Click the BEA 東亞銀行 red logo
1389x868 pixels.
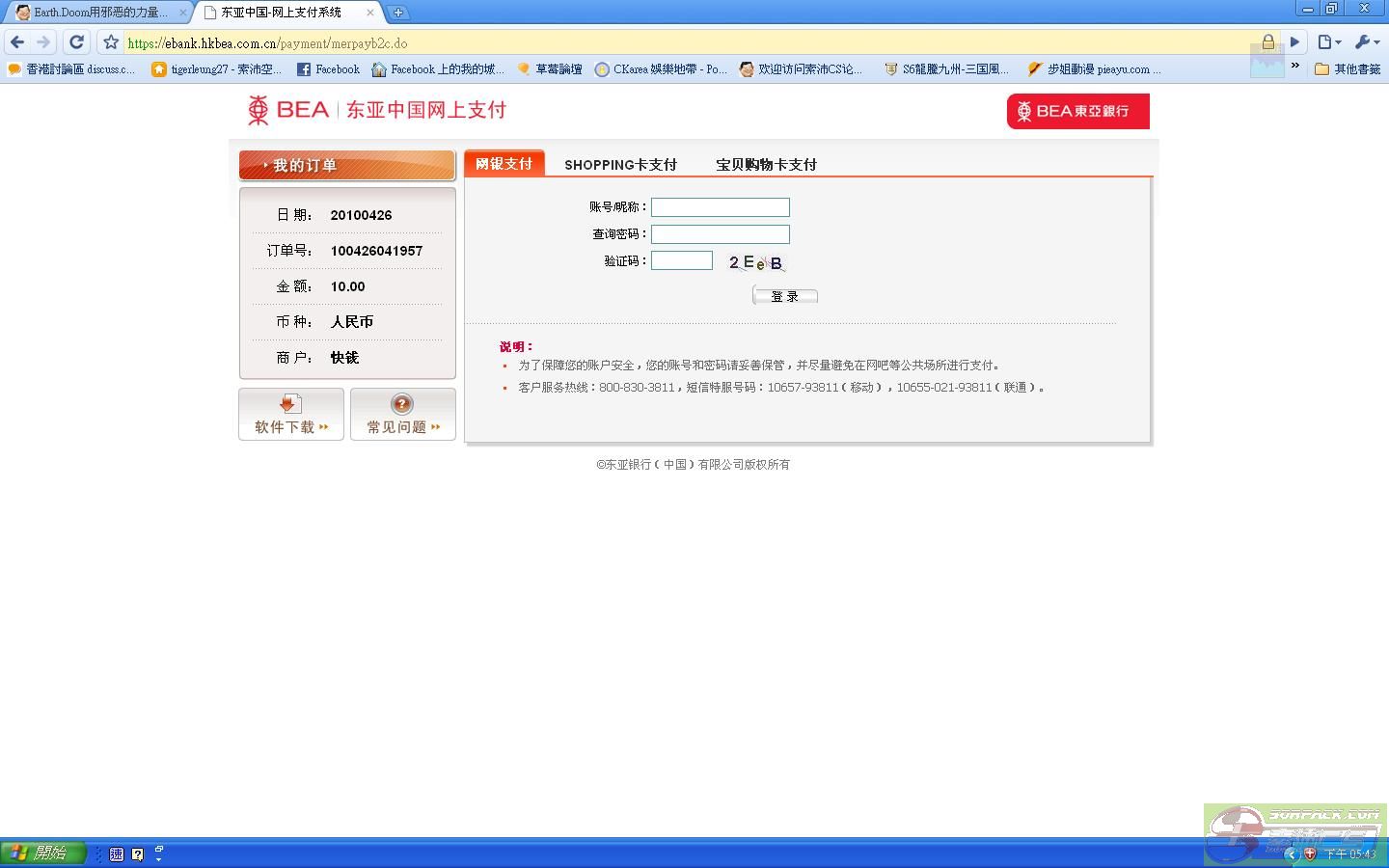[1077, 111]
